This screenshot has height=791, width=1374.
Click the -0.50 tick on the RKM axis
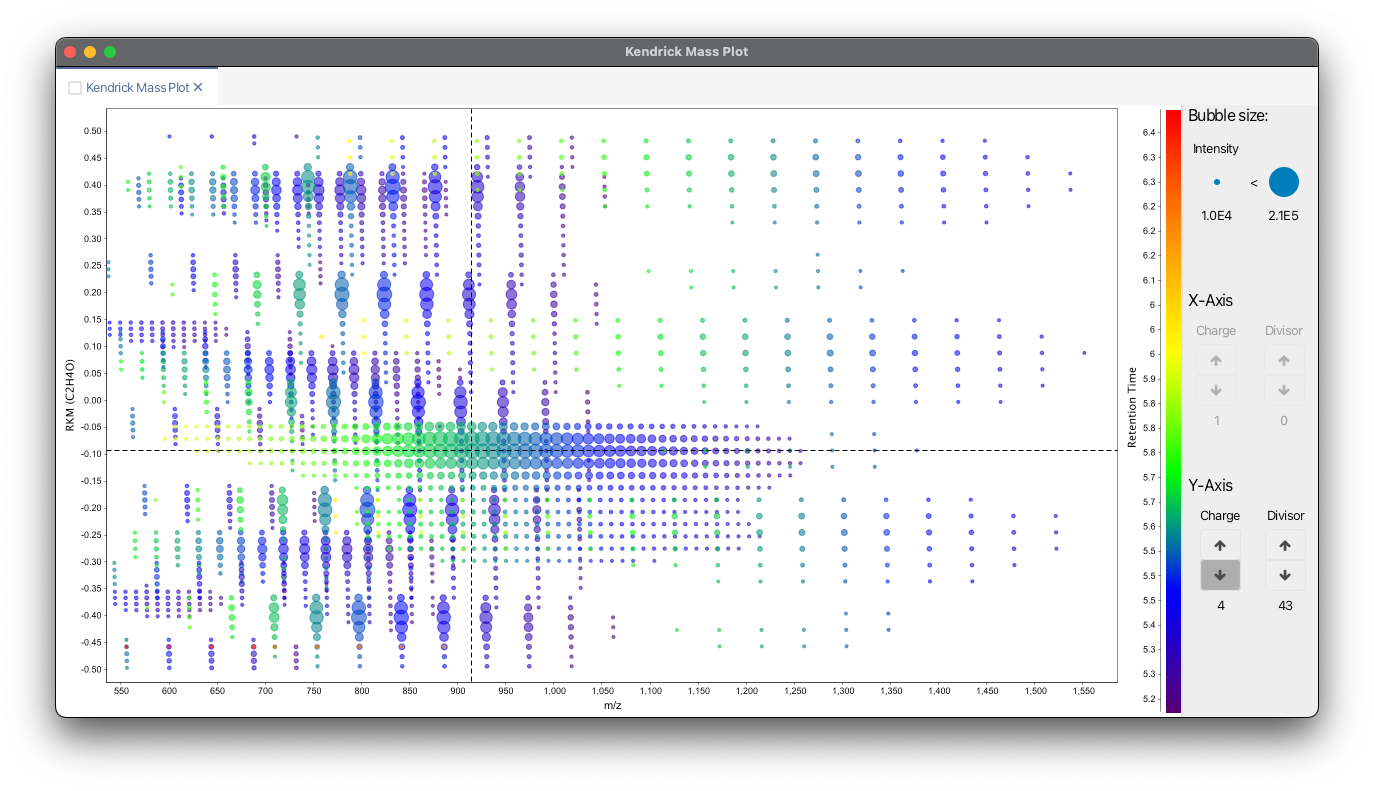[90, 669]
